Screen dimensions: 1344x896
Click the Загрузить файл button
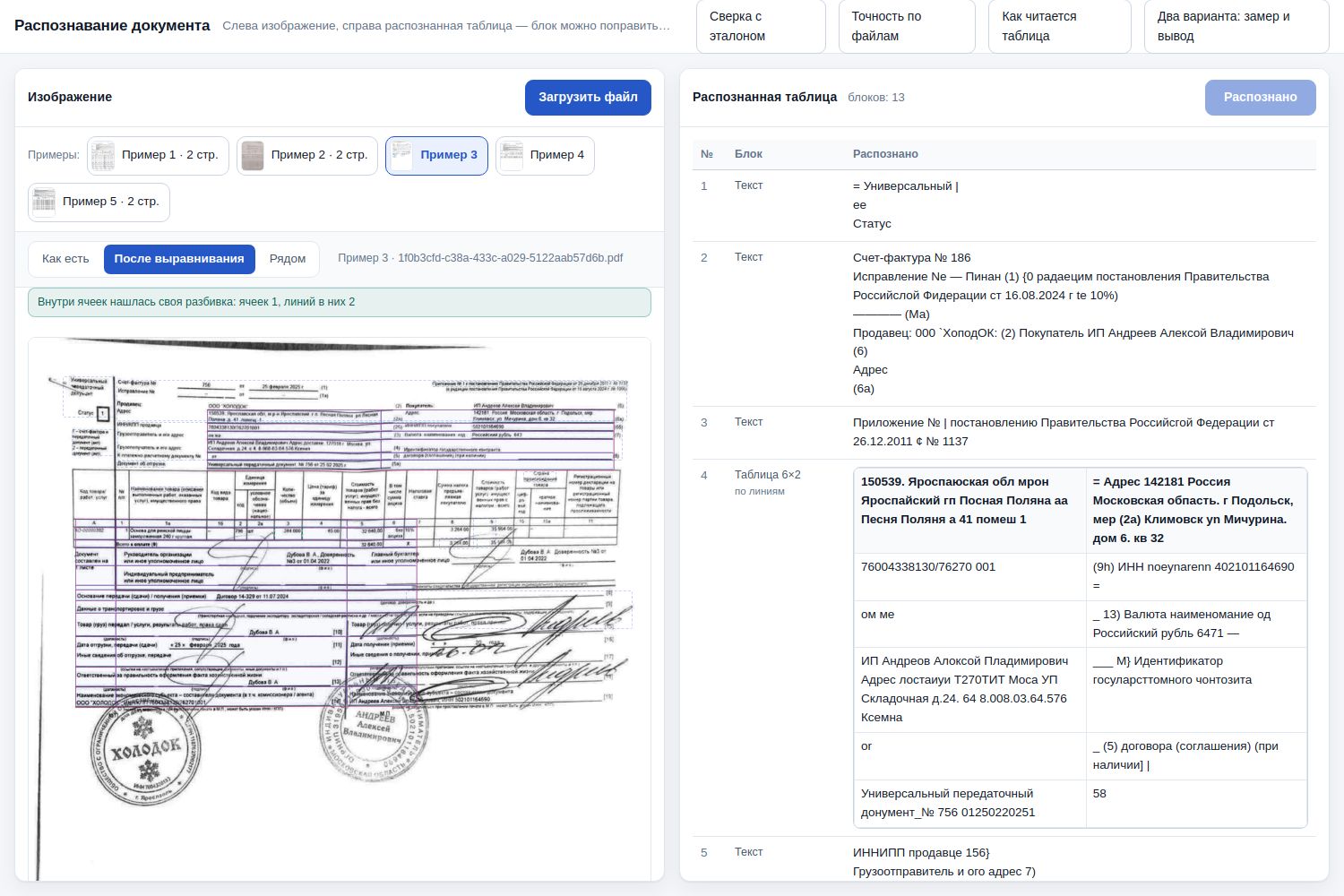[x=588, y=98]
